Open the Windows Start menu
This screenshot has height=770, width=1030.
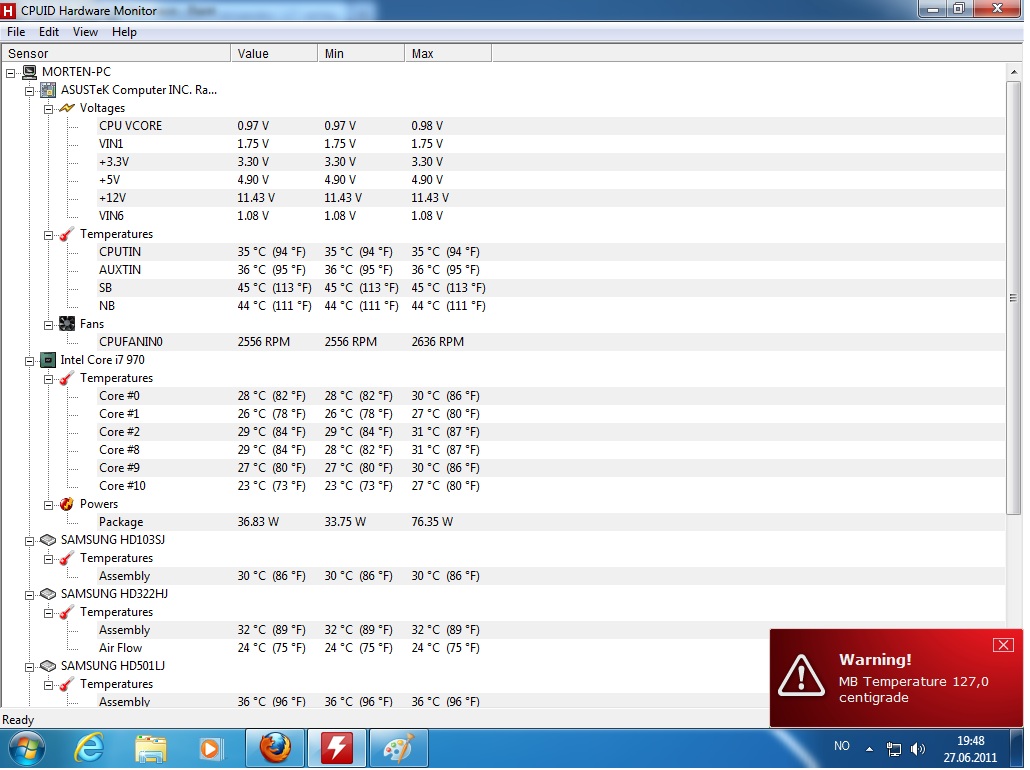pos(26,749)
